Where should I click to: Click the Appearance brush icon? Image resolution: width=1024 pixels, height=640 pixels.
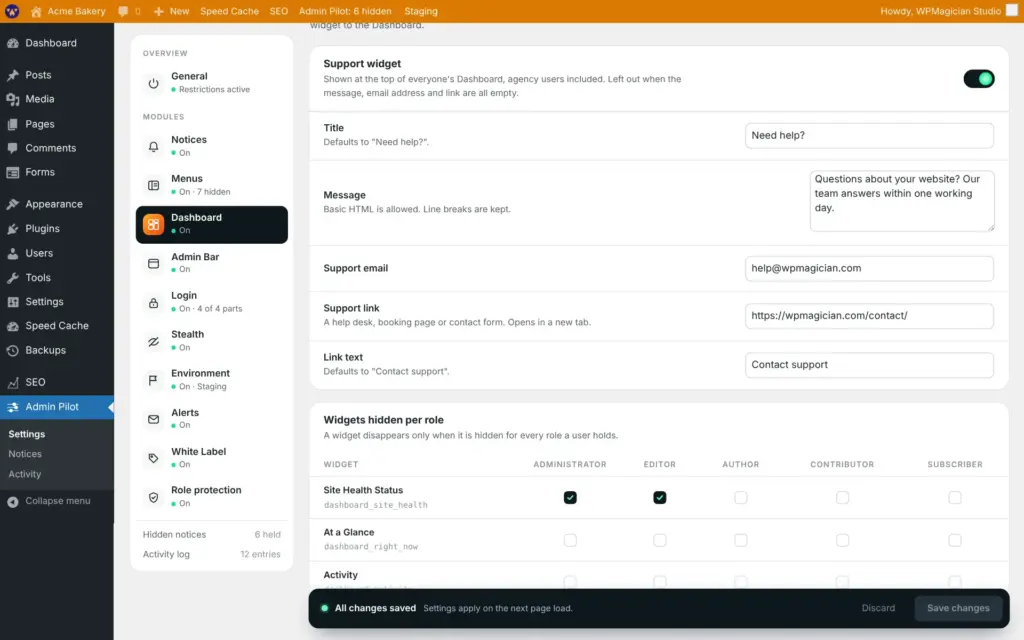pyautogui.click(x=12, y=204)
